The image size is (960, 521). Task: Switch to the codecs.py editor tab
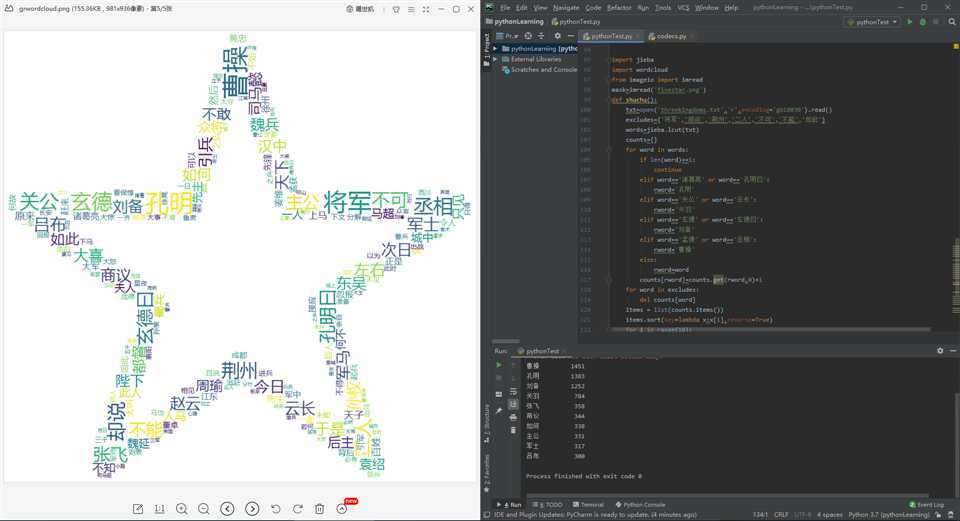tap(670, 36)
